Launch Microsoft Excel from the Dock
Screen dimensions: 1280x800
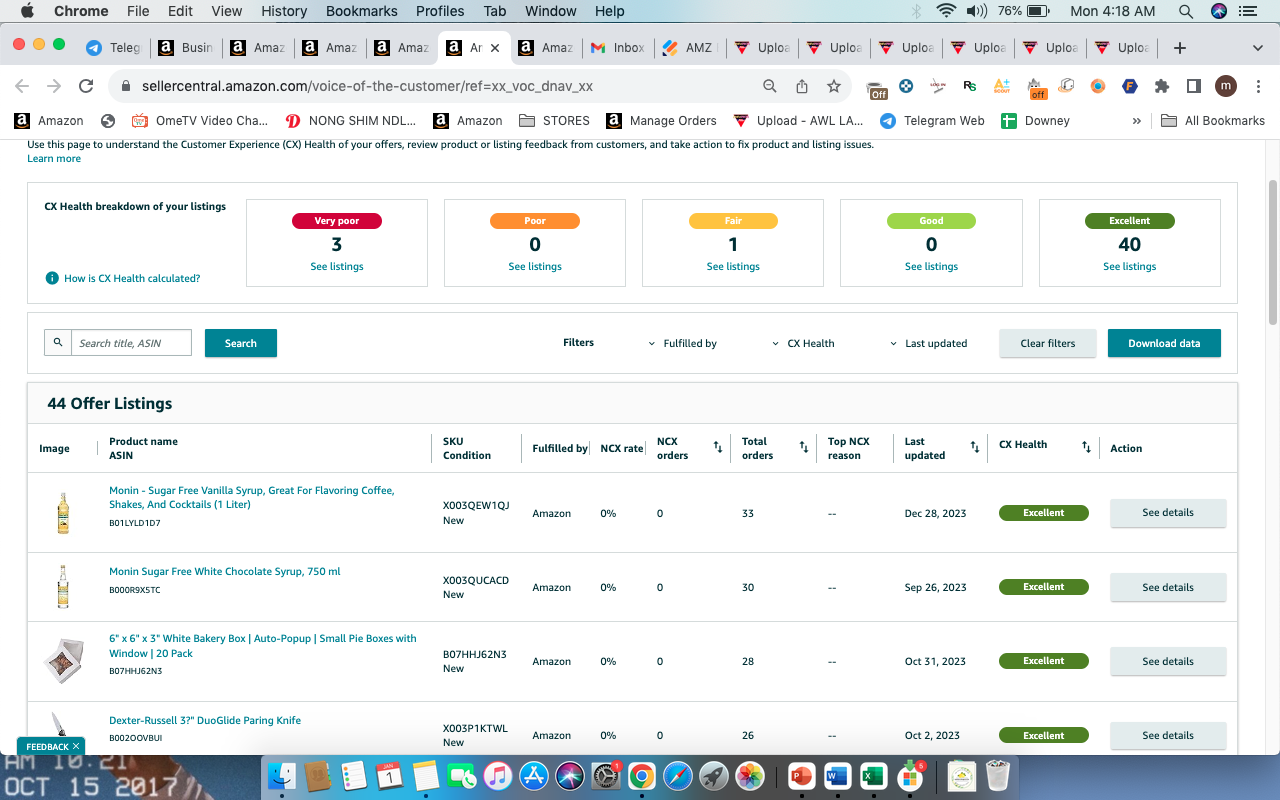point(873,775)
